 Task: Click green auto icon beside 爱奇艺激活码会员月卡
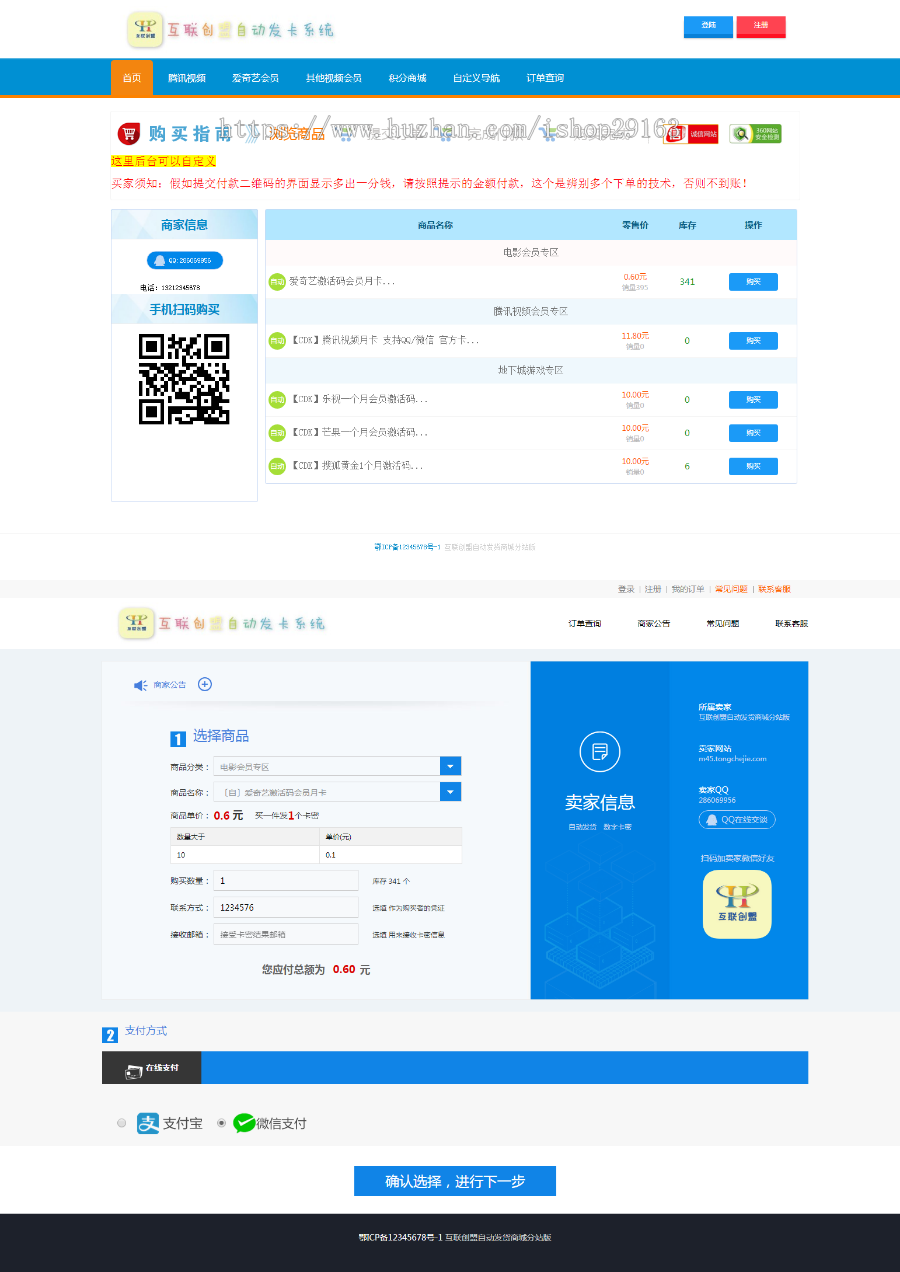tap(277, 282)
